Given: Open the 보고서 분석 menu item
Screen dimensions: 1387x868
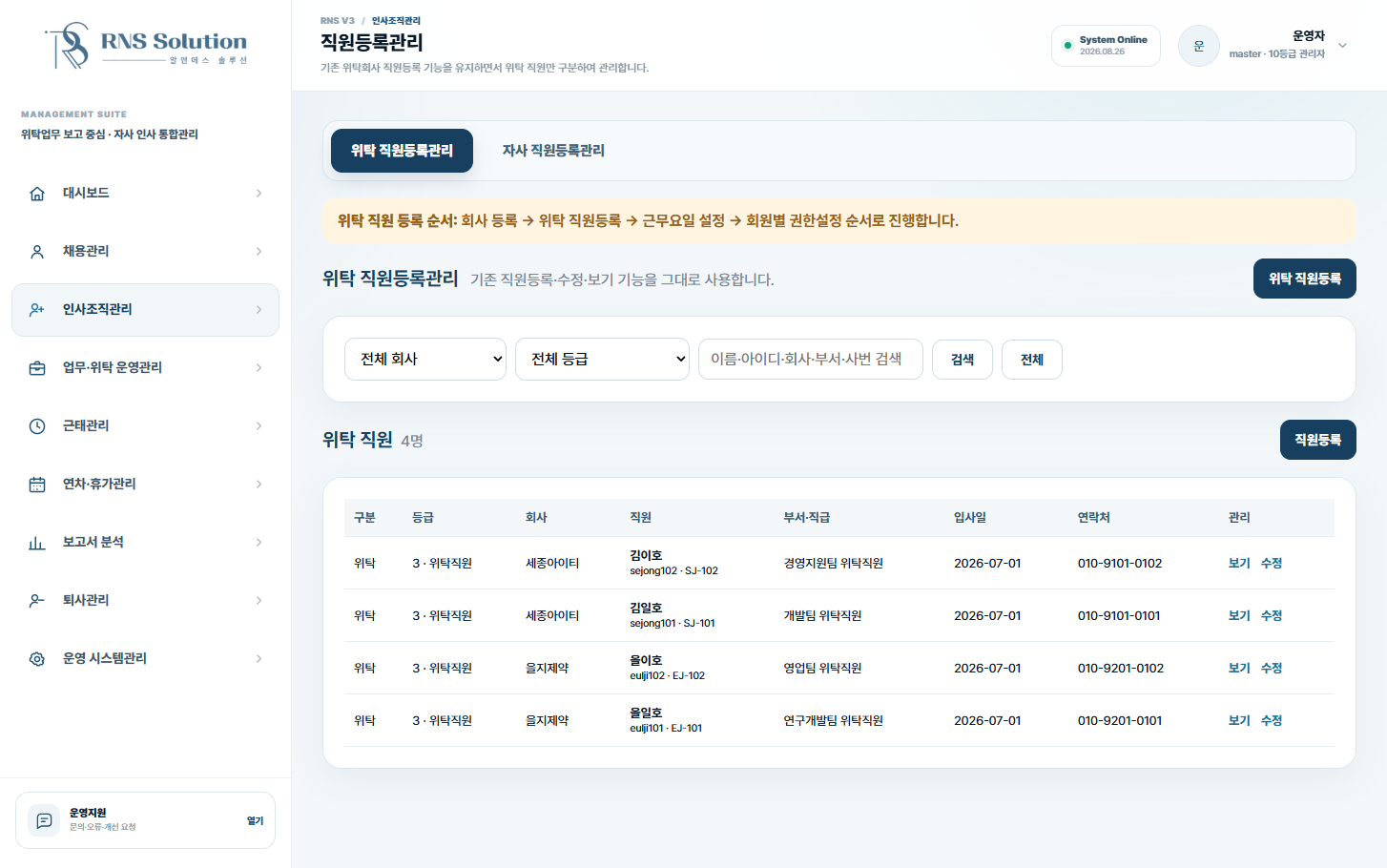Looking at the screenshot, I should [145, 543].
